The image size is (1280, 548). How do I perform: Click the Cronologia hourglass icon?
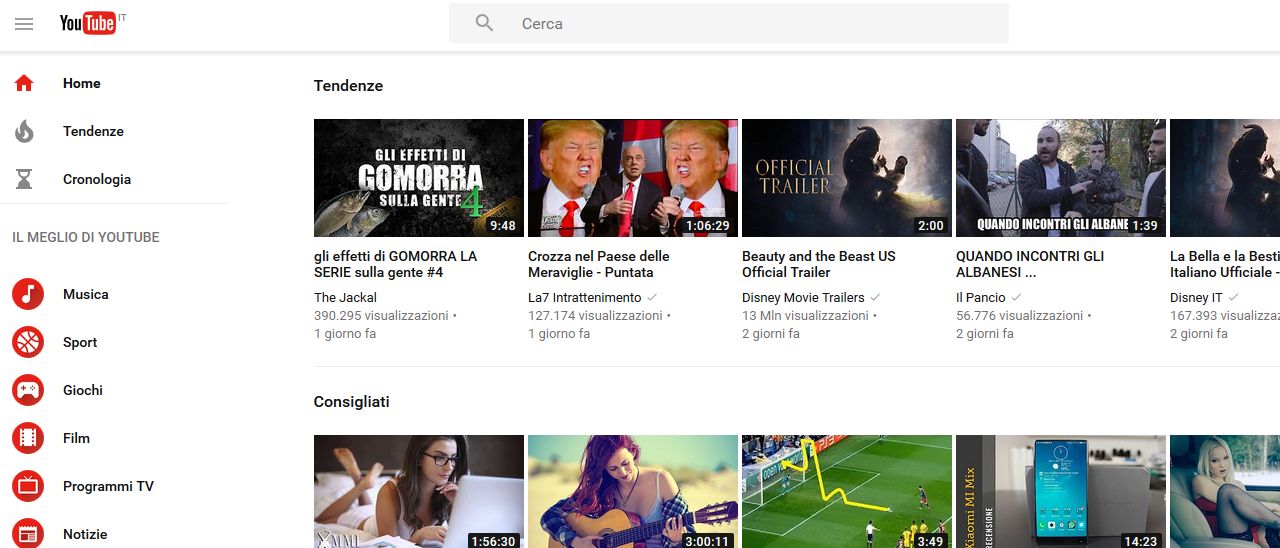click(x=24, y=179)
